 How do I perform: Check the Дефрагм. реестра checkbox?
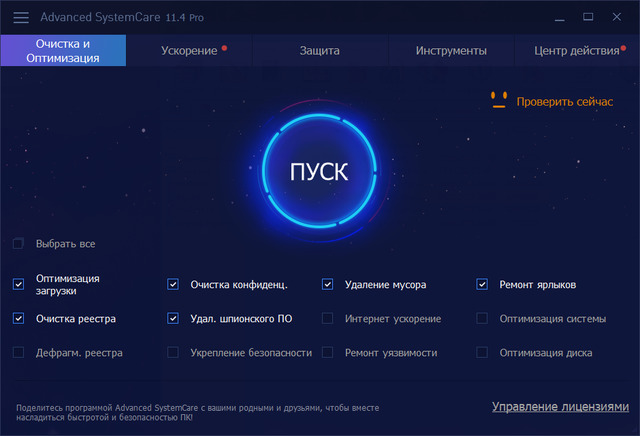[18, 352]
